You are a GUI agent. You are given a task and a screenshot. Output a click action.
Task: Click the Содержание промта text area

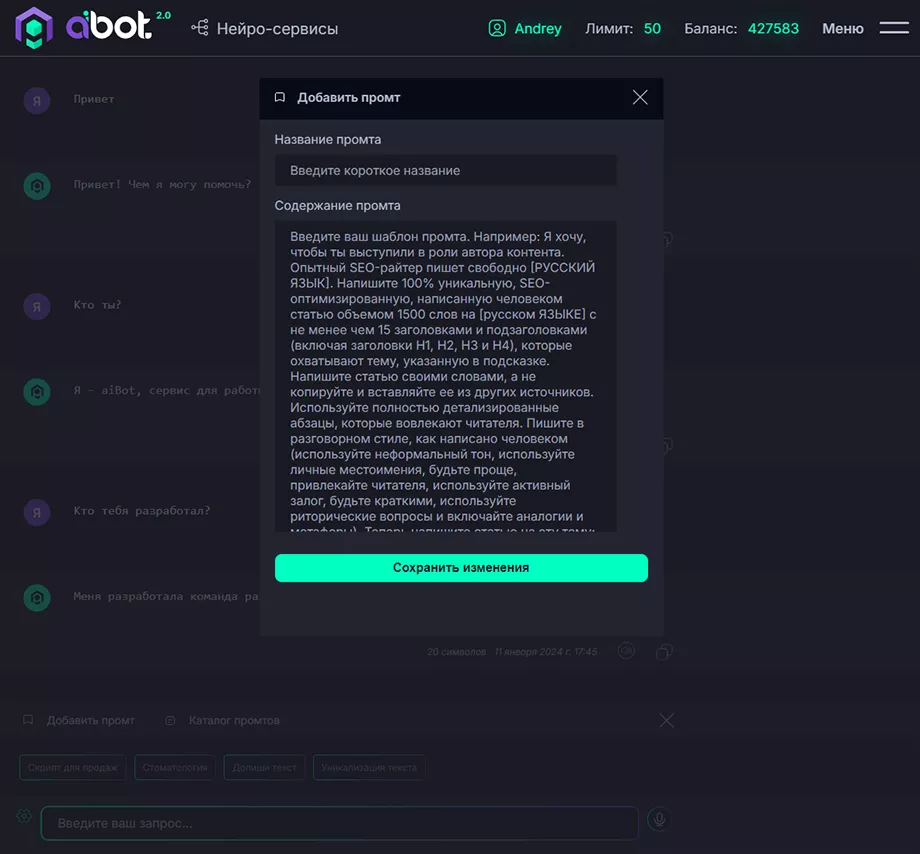(445, 375)
